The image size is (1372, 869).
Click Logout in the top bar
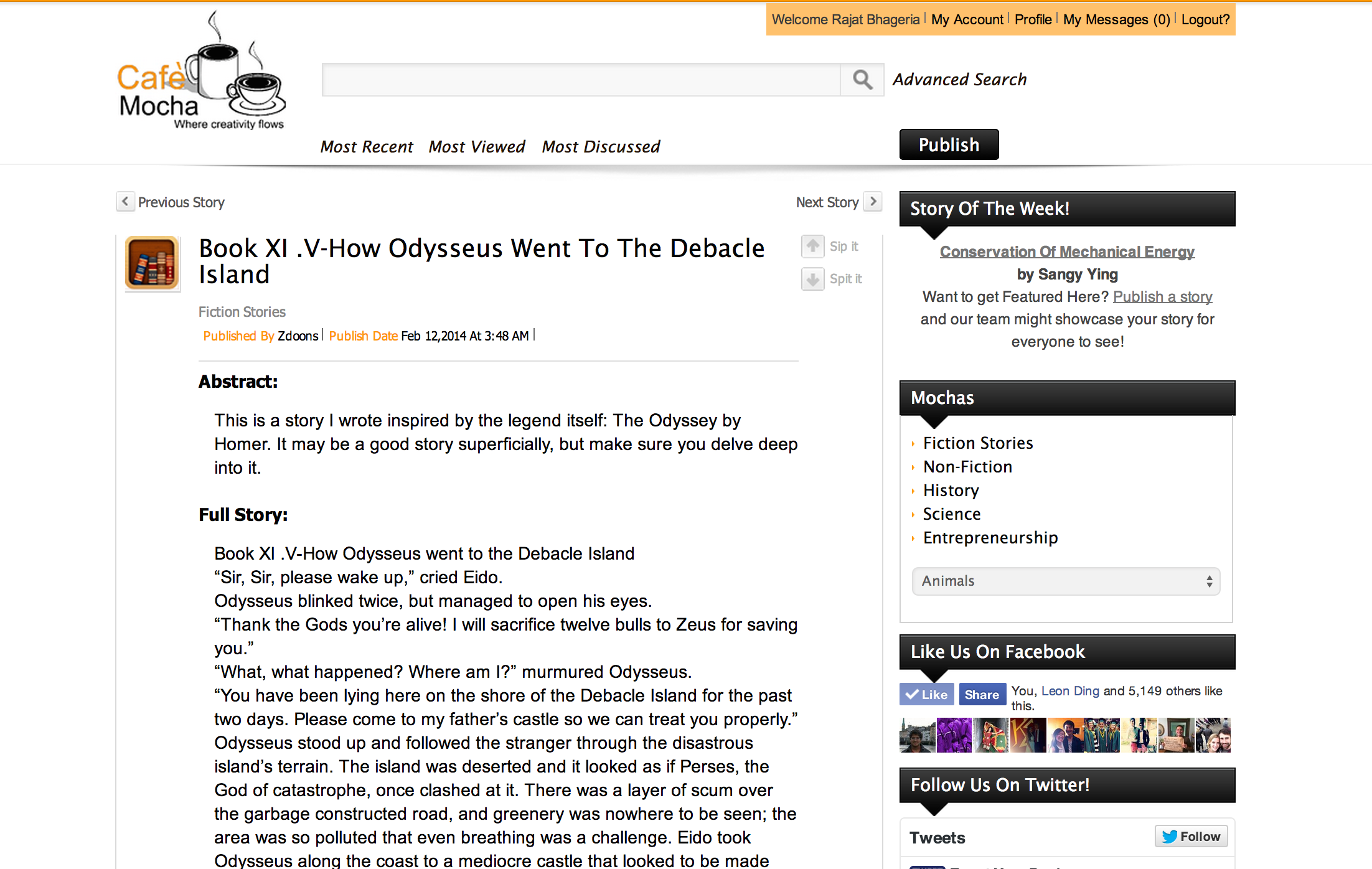[x=1205, y=19]
